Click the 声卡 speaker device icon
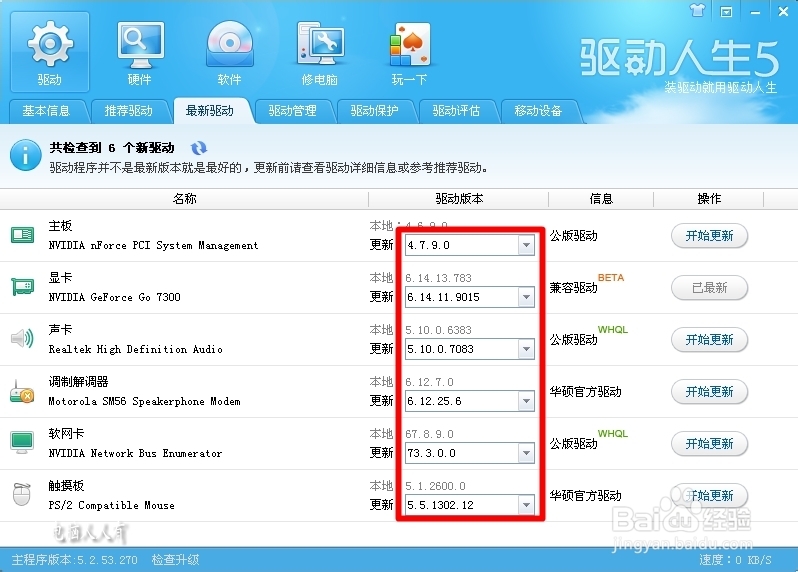The width and height of the screenshot is (798, 572). 22,338
